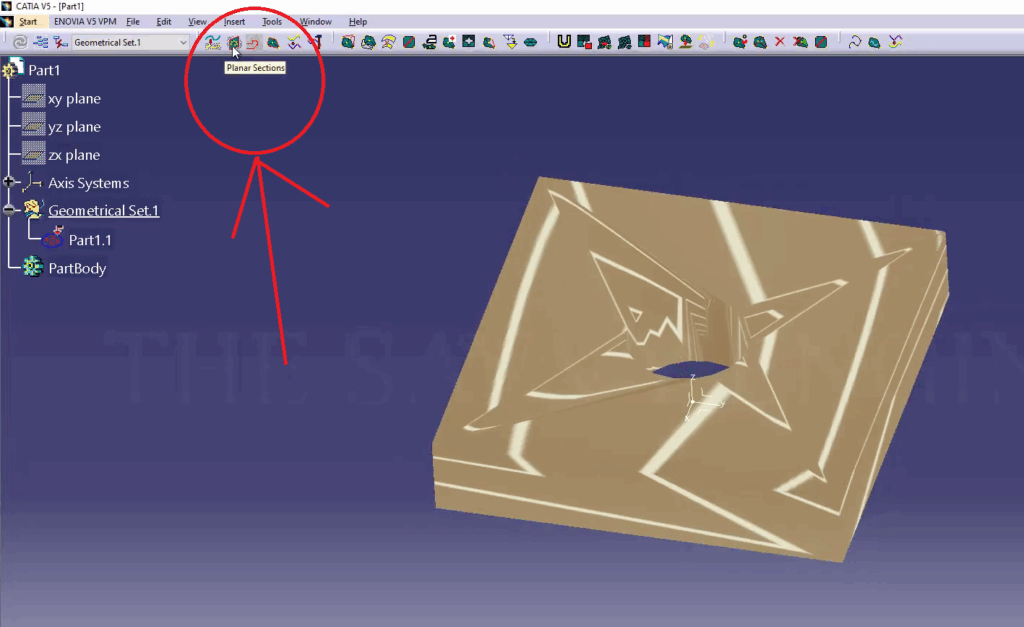Click the red curve icon right of Planar Sections
1024x627 pixels.
254,42
